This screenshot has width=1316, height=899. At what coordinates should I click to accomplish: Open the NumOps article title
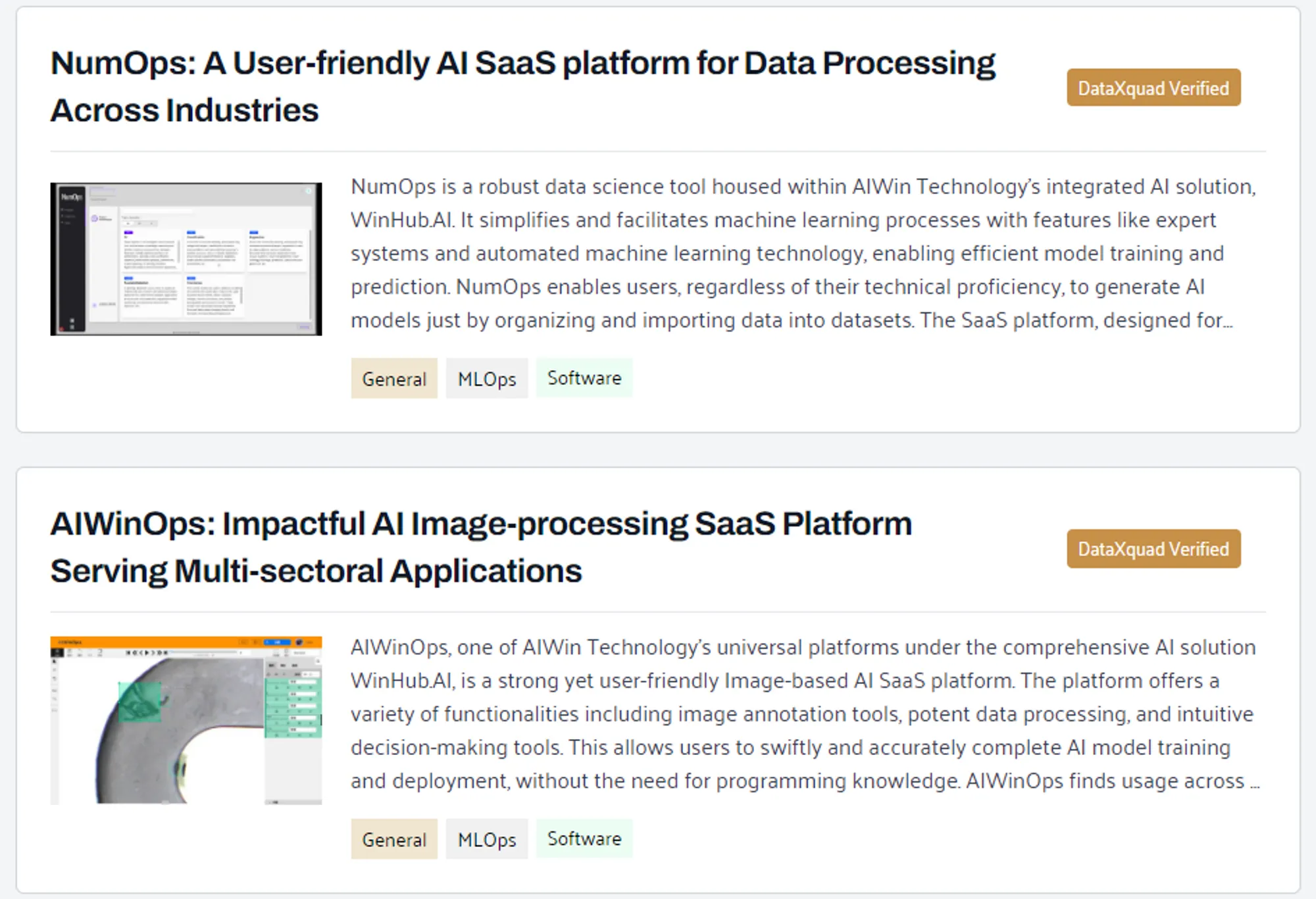point(523,86)
